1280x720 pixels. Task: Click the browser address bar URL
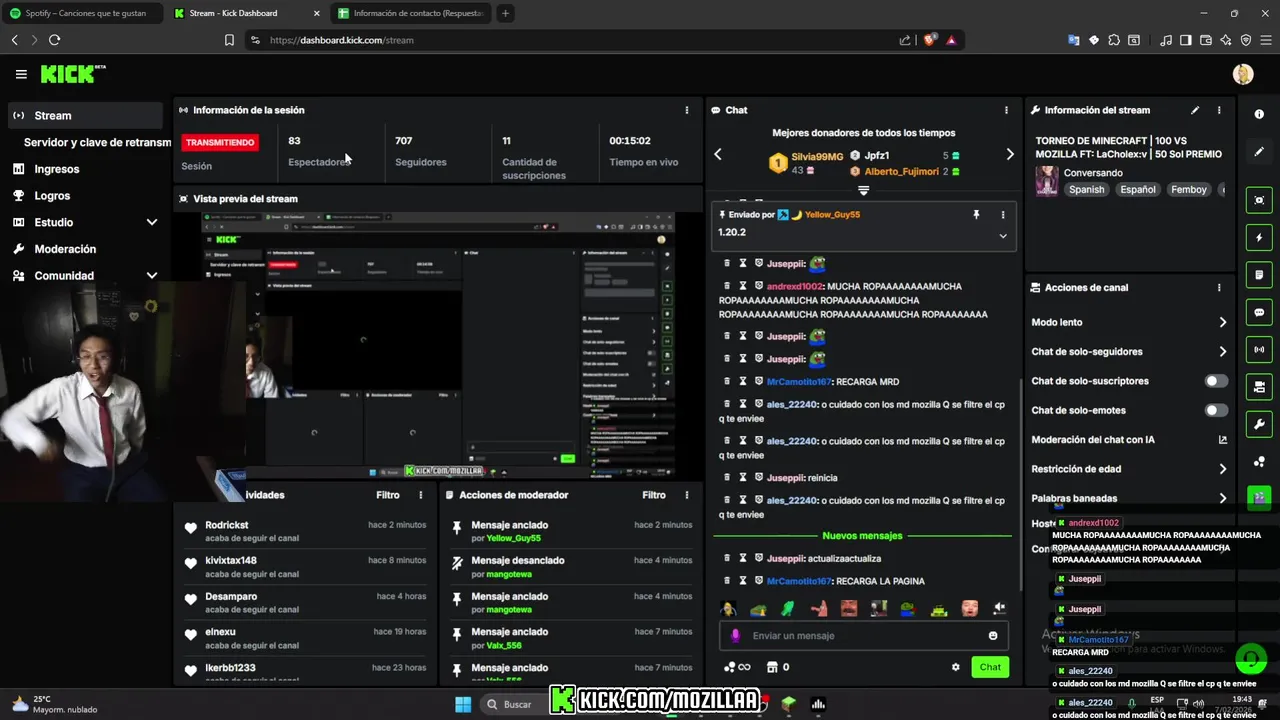pyautogui.click(x=342, y=40)
